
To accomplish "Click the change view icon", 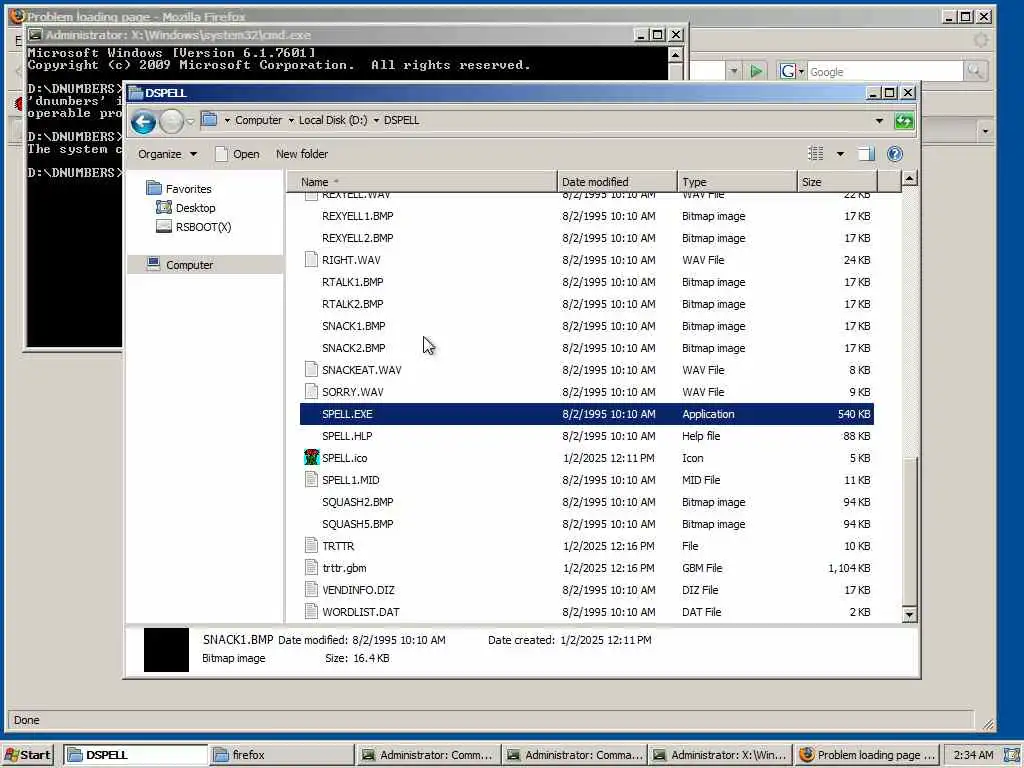I will [x=816, y=154].
